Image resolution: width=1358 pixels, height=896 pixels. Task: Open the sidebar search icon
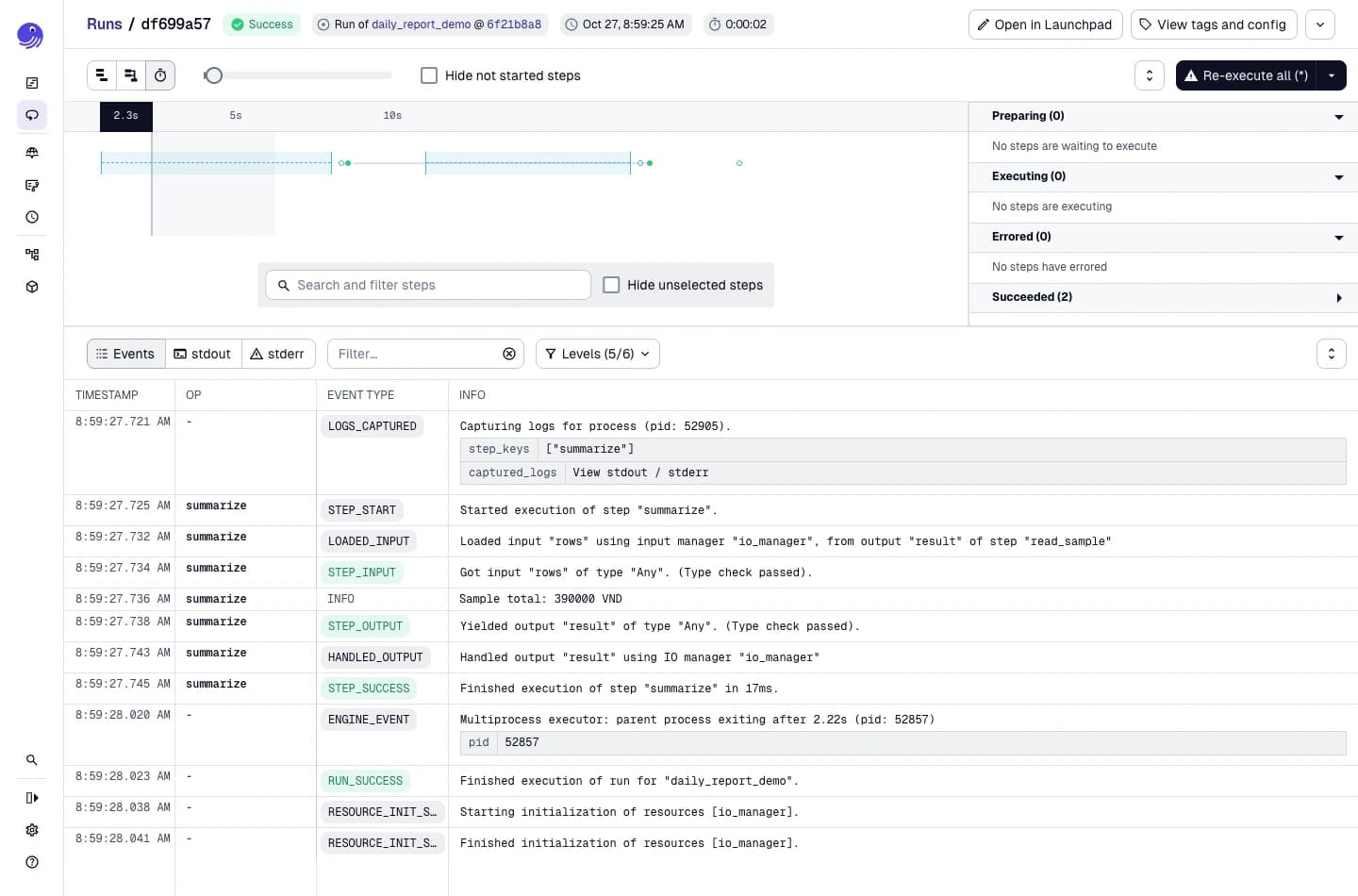[x=32, y=760]
